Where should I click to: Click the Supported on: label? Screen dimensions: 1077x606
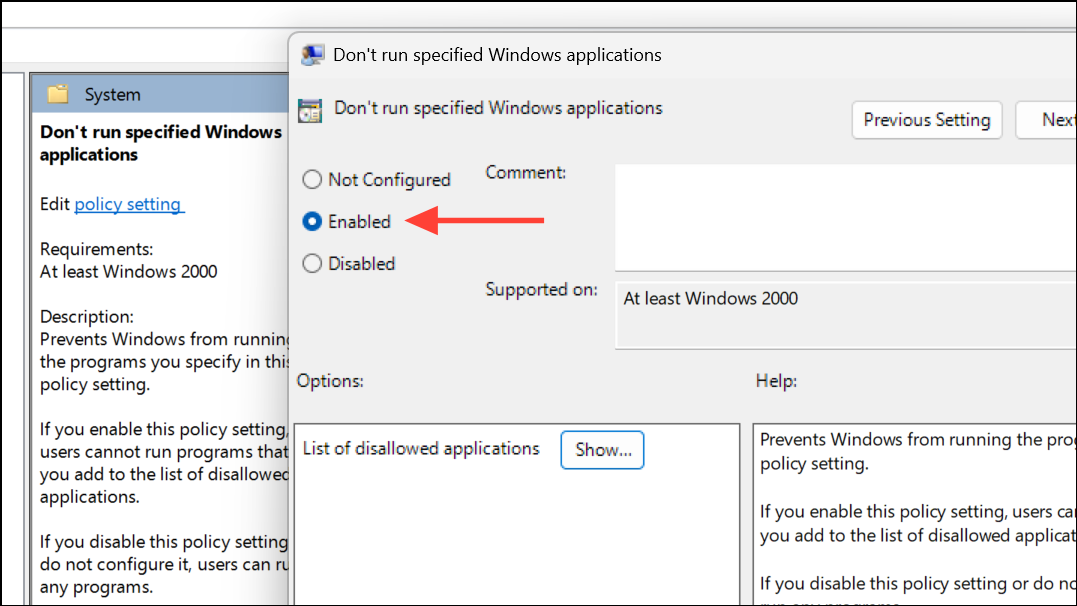tap(541, 290)
